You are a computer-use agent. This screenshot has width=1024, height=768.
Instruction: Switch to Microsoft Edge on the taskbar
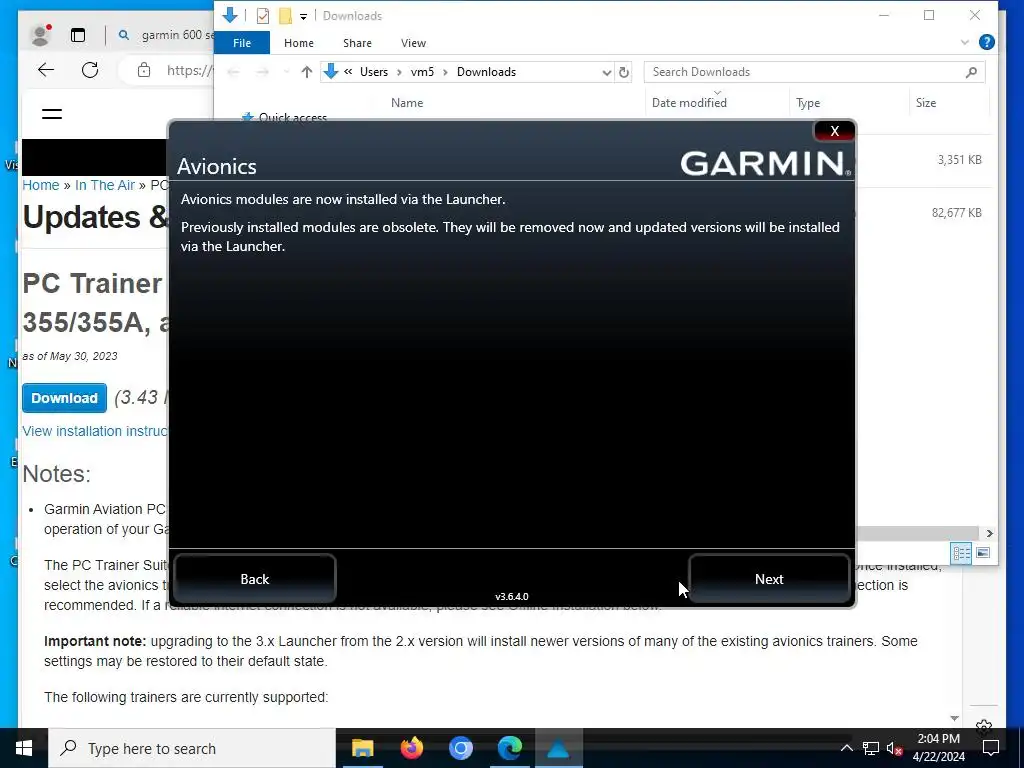coord(509,748)
